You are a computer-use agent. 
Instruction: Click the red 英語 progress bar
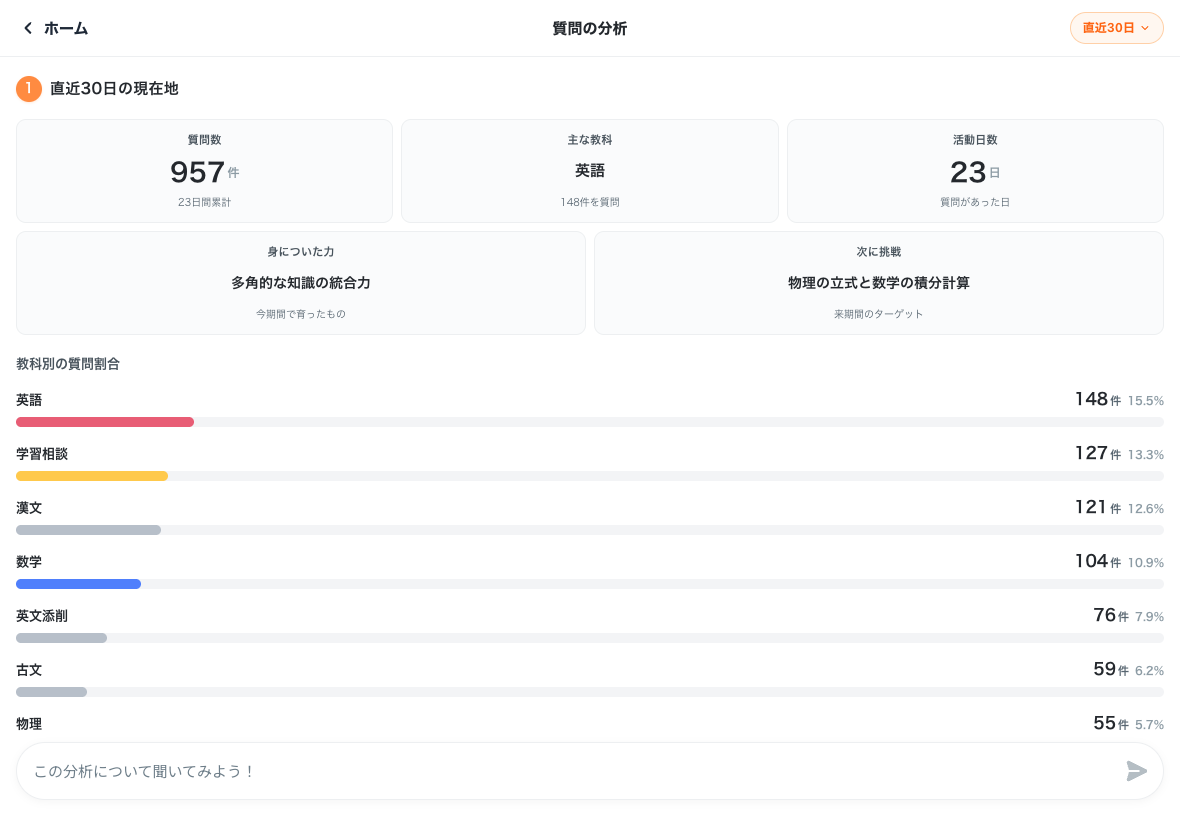105,422
